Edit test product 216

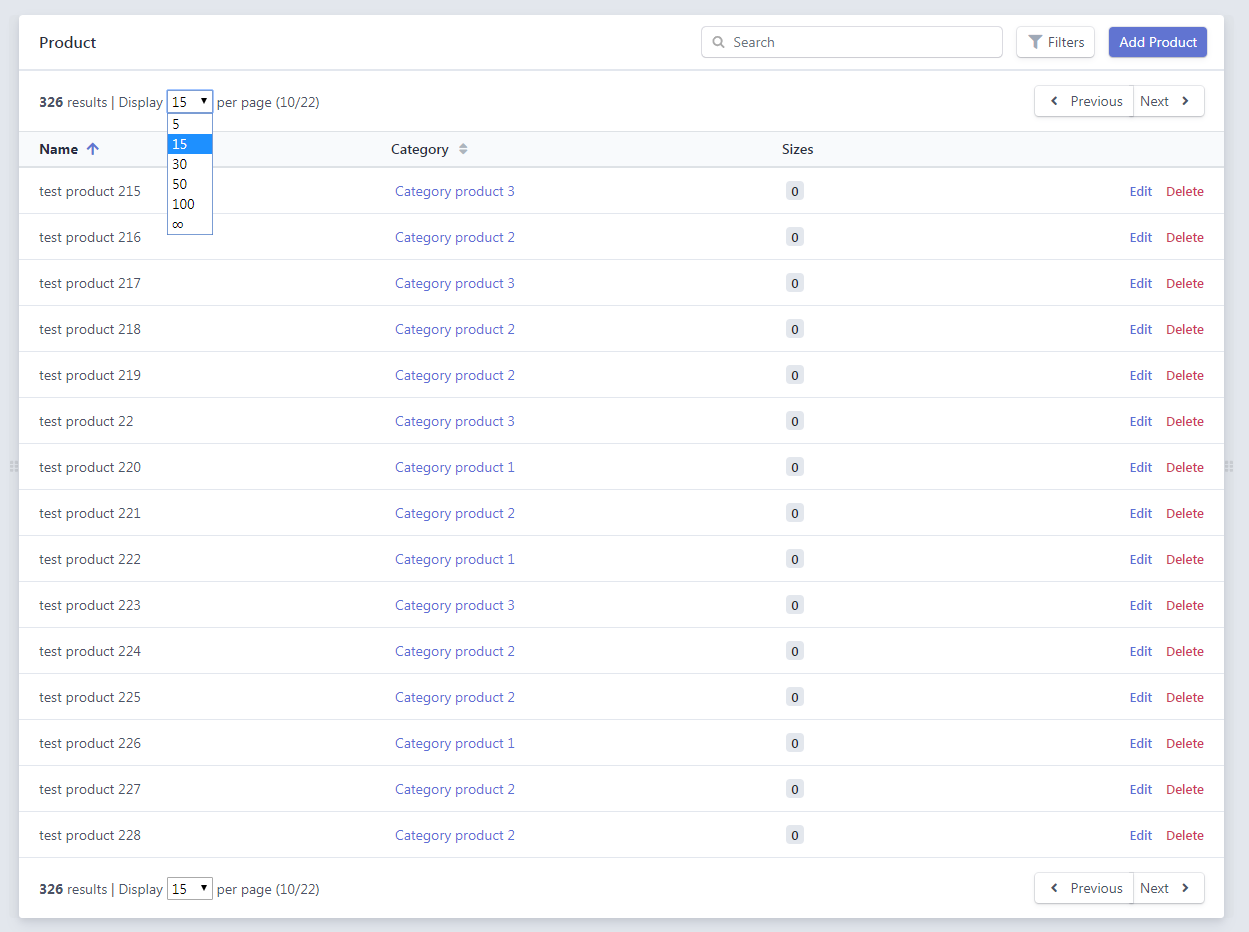tap(1140, 237)
